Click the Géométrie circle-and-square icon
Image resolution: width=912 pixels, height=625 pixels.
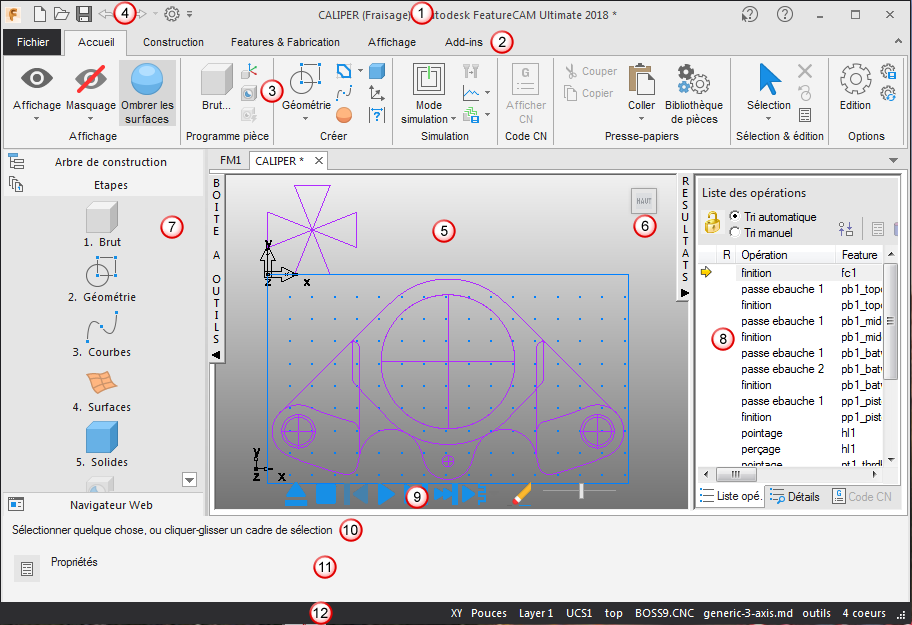(306, 79)
